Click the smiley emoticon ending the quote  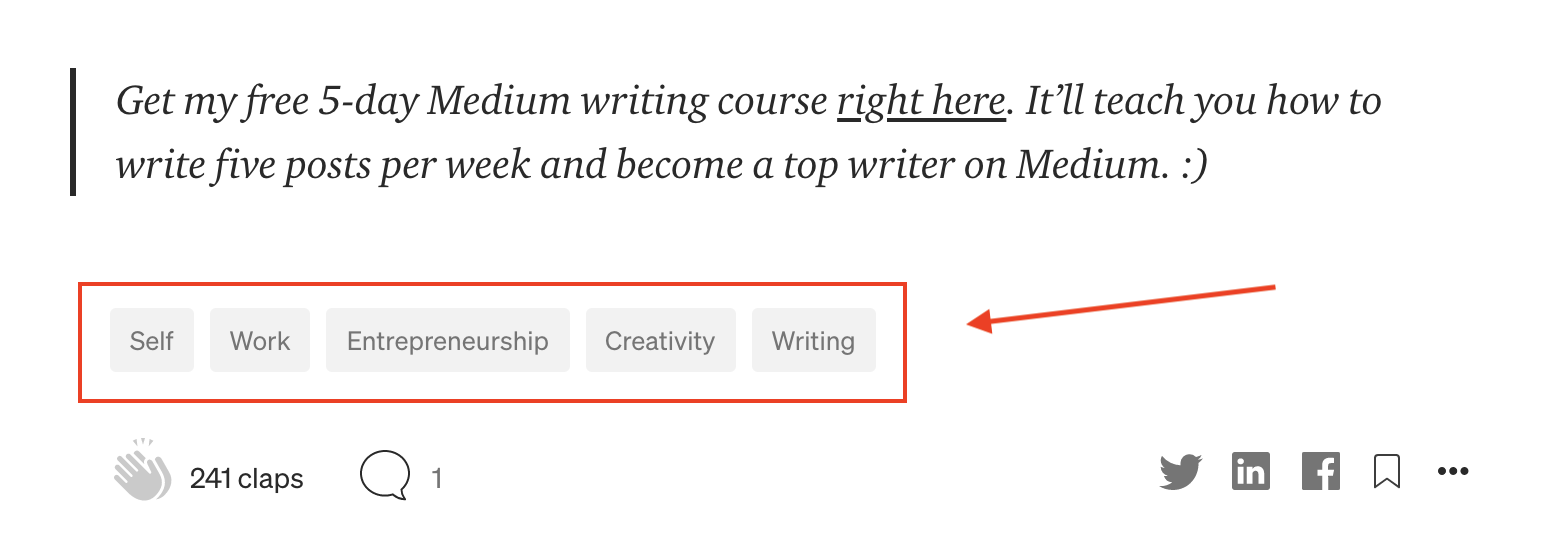pyautogui.click(x=1194, y=166)
